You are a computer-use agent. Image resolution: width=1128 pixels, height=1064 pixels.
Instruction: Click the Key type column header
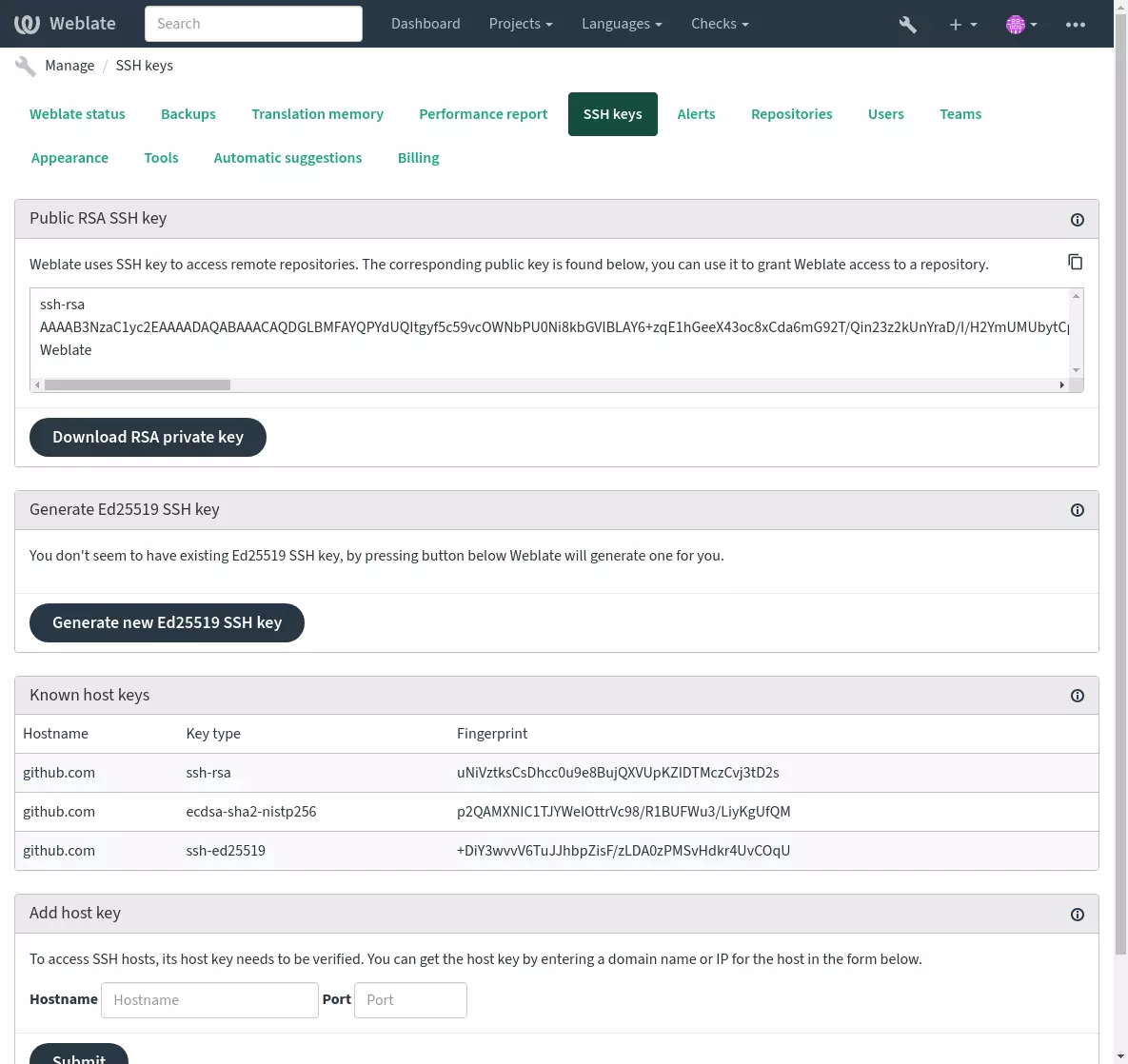(213, 734)
